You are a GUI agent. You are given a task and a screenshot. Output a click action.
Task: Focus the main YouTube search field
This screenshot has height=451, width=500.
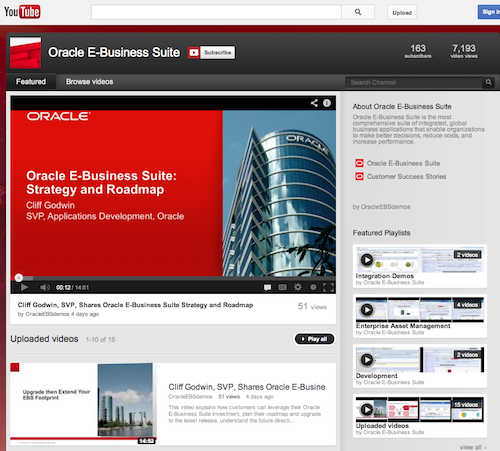coord(216,12)
